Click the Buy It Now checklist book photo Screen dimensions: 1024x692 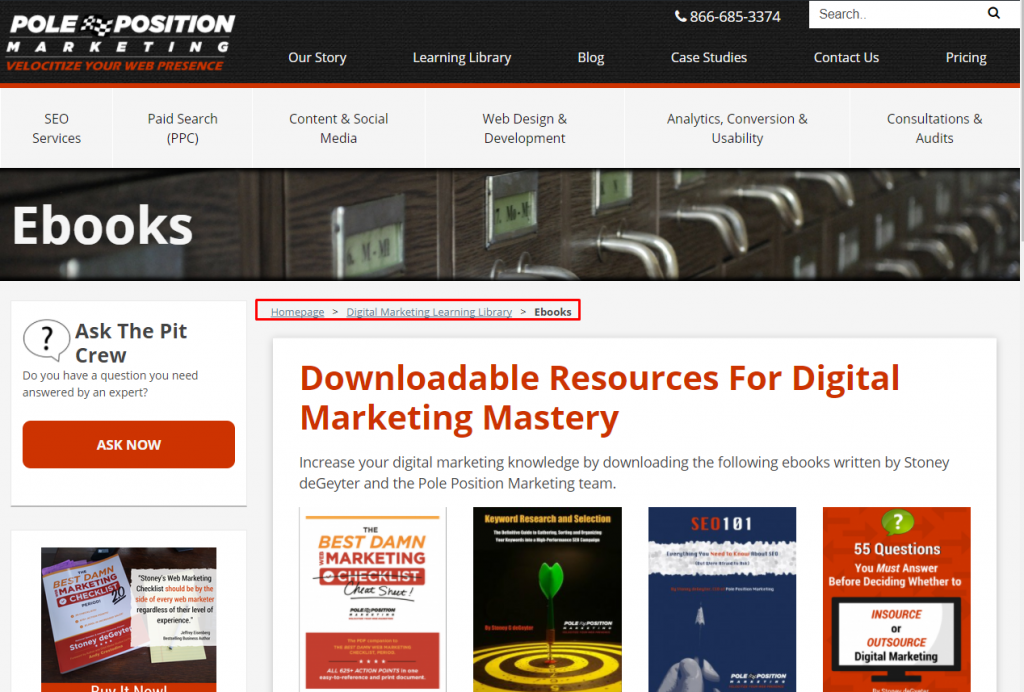(x=129, y=620)
